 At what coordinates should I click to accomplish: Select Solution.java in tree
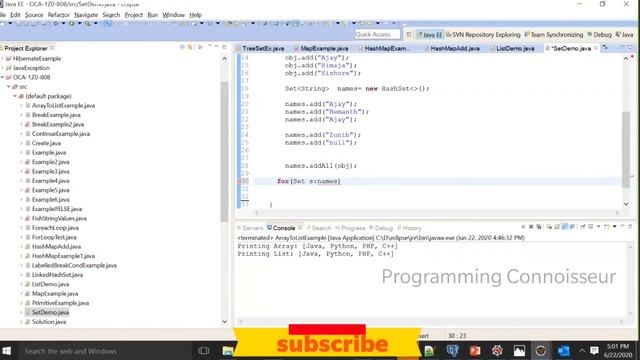pos(49,322)
